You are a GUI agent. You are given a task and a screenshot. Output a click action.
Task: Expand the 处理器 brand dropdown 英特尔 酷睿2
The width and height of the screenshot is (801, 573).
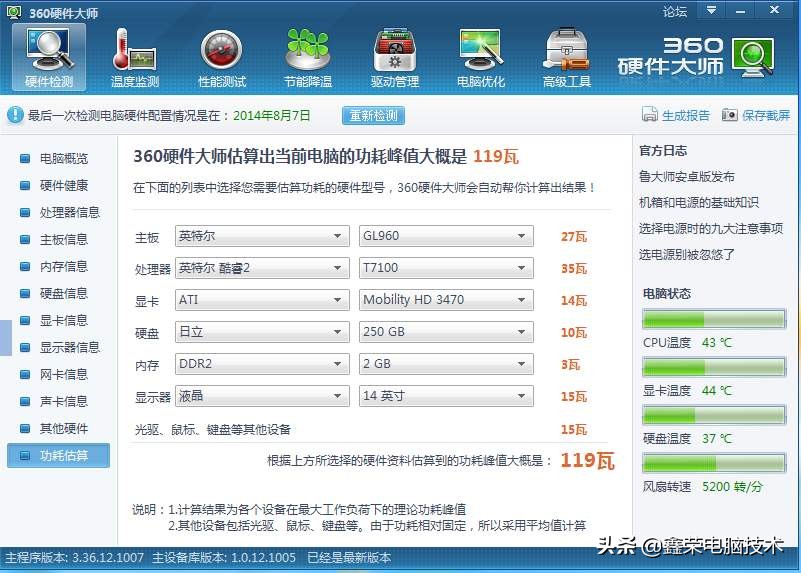point(262,268)
